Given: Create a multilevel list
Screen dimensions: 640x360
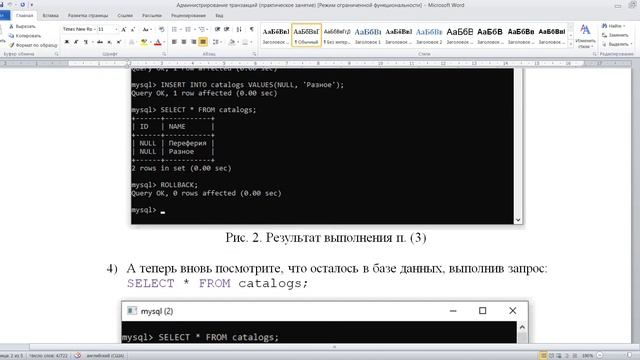Looking at the screenshot, I should tap(202, 29).
